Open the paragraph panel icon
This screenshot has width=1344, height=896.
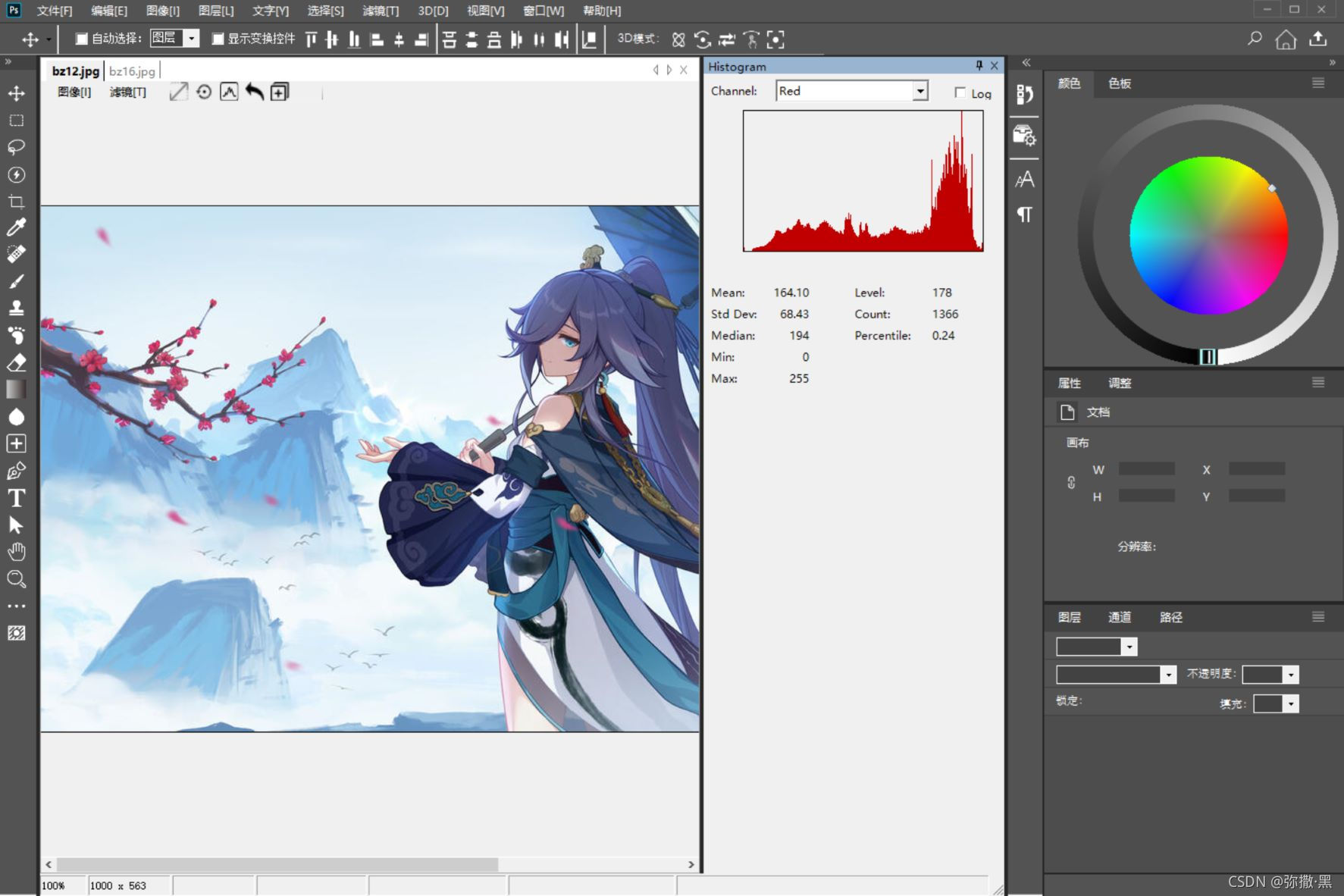[x=1024, y=215]
